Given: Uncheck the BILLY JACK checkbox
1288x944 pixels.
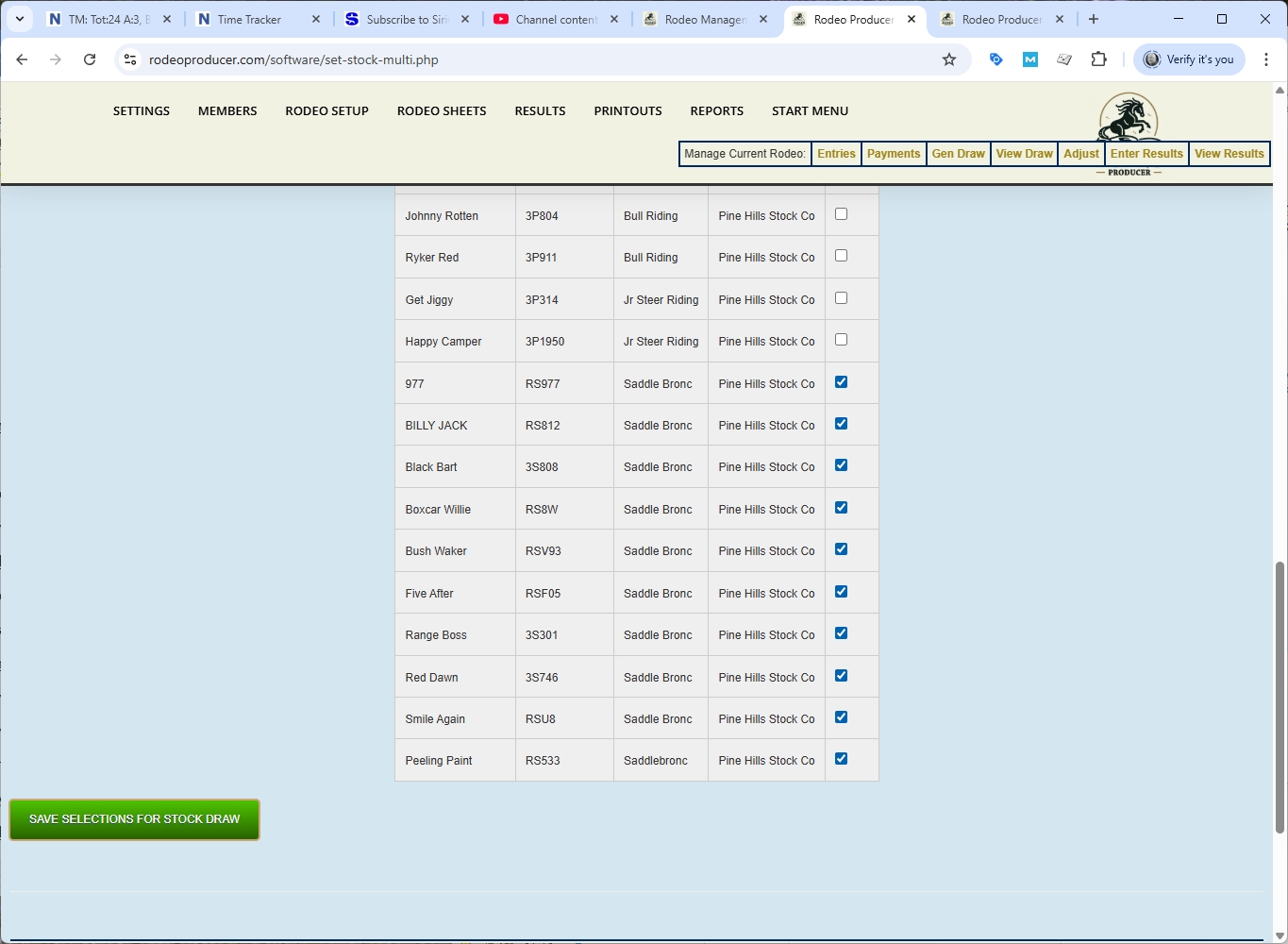Looking at the screenshot, I should pyautogui.click(x=841, y=424).
